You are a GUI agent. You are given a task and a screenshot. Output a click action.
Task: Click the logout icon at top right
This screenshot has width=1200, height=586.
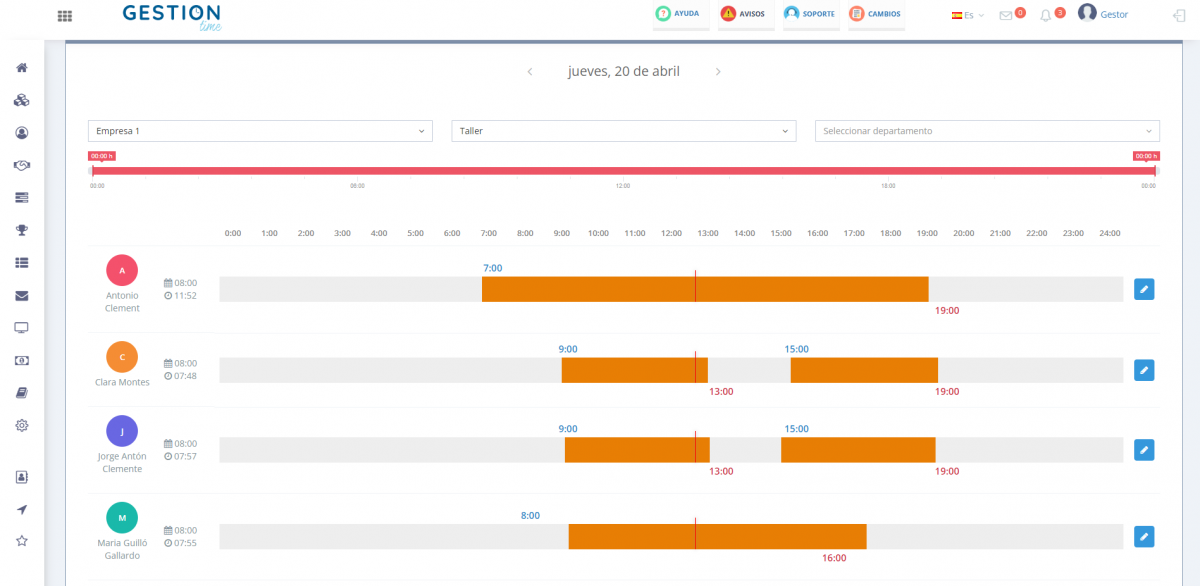1178,16
